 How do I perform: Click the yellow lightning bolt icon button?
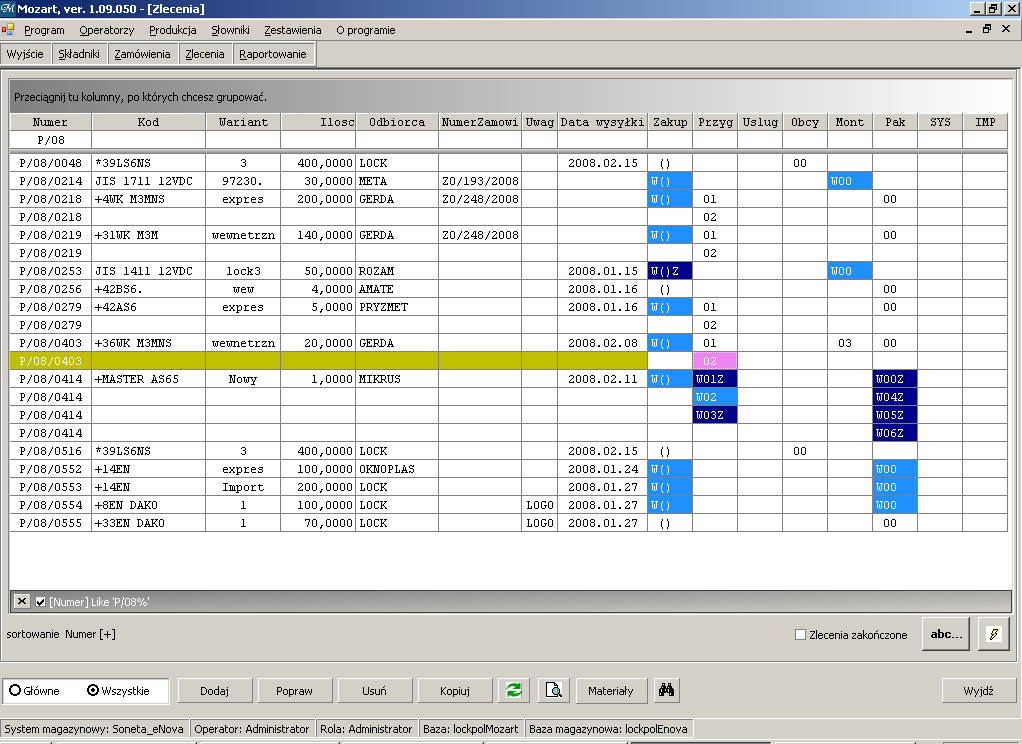coord(993,634)
